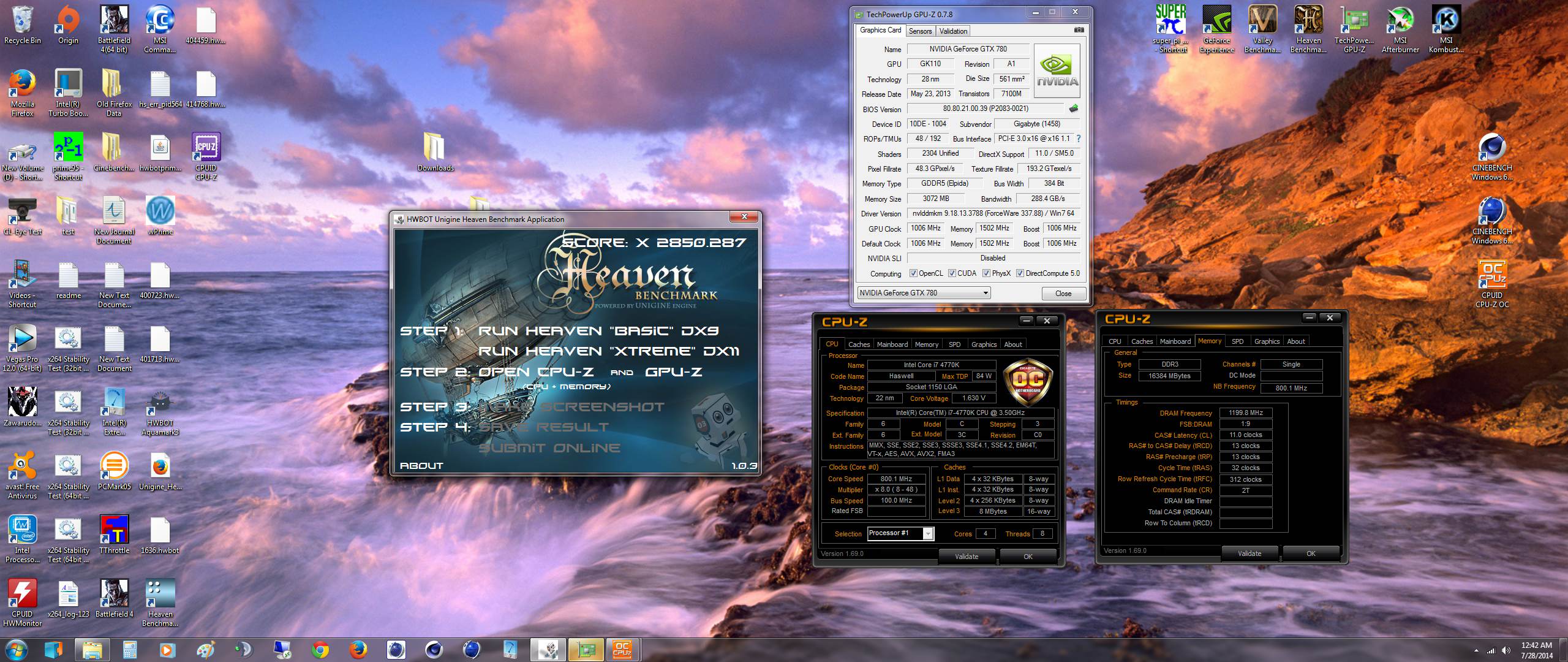The height and width of the screenshot is (662, 1568).
Task: Open the HWBOT Aquamark3 desktop icon
Action: coord(160,411)
